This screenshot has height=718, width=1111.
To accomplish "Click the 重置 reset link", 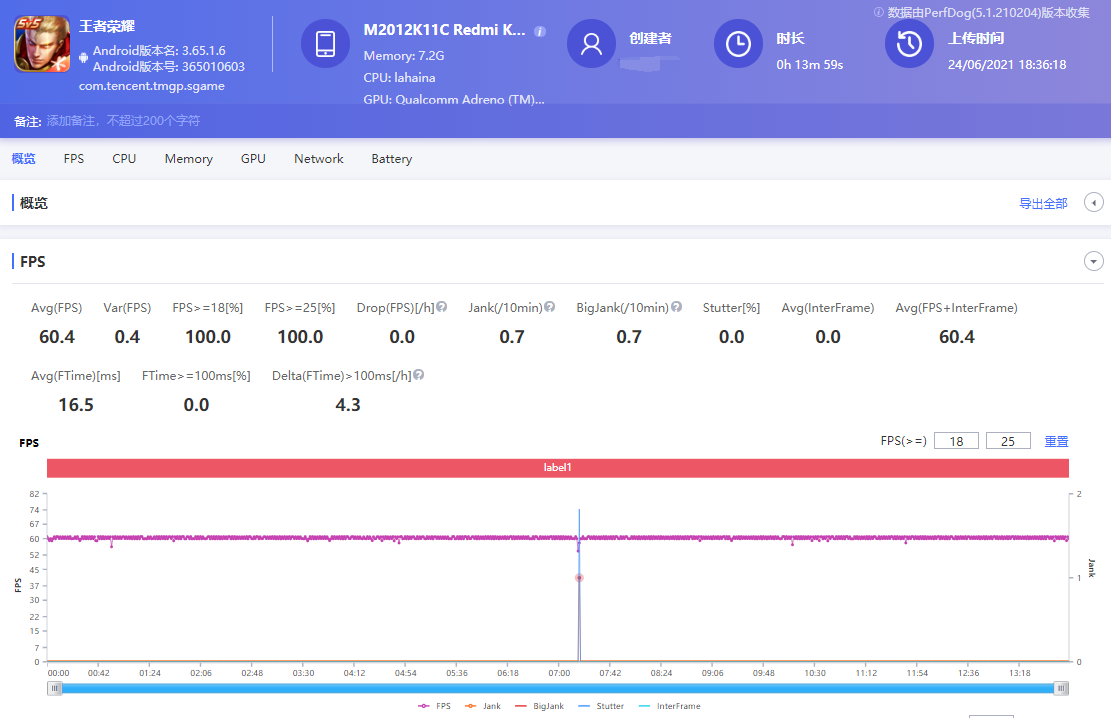I will click(x=1056, y=441).
